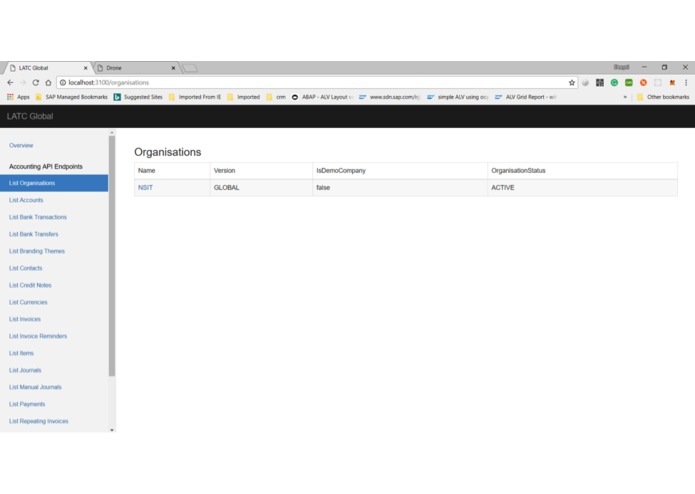Screen dimensions: 695x494
Task: Open List Contacts in sidebar
Action: (25, 268)
